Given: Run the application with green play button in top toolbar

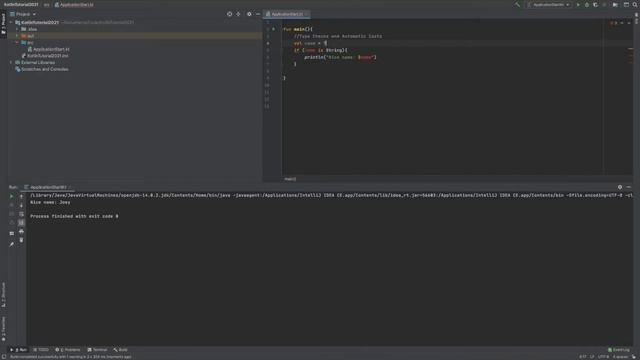Looking at the screenshot, I should coord(578,4).
